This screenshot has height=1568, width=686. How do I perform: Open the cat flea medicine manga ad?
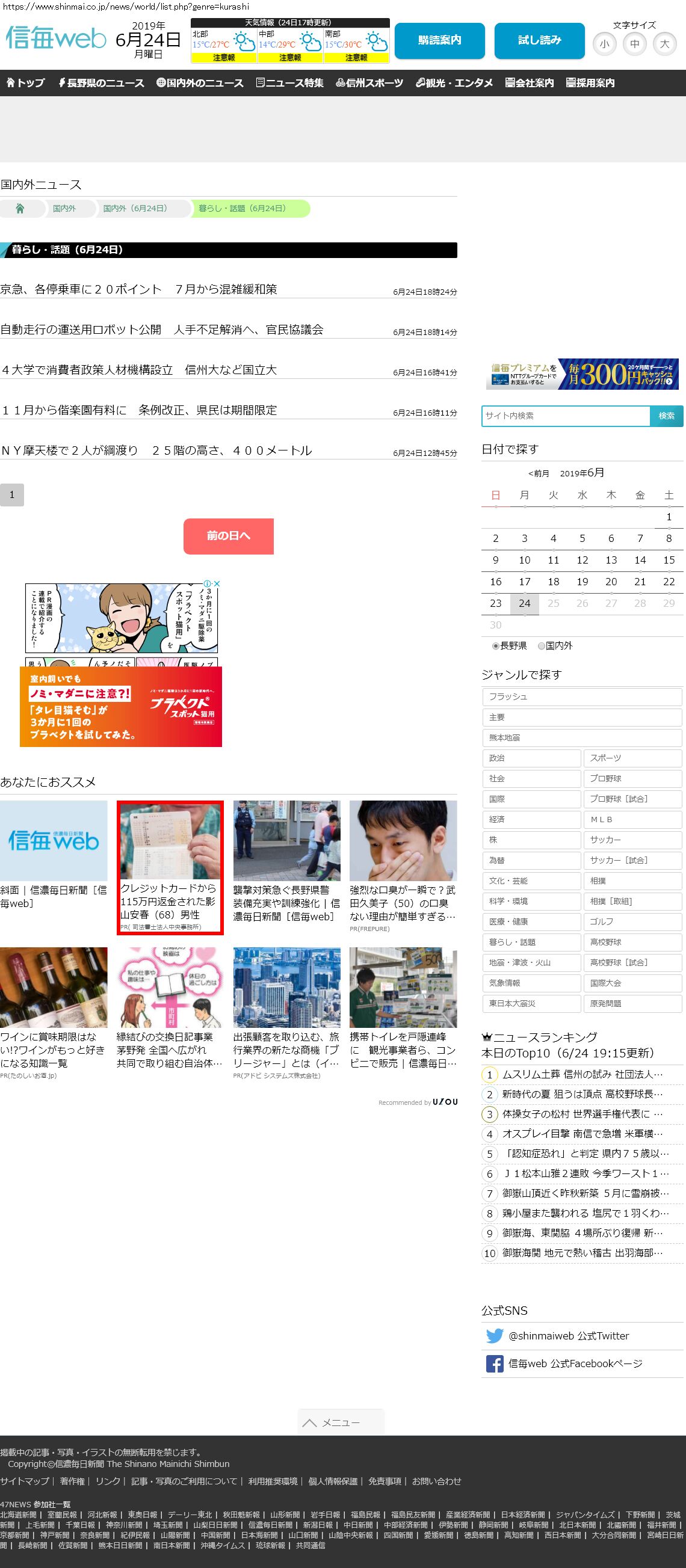pyautogui.click(x=120, y=663)
